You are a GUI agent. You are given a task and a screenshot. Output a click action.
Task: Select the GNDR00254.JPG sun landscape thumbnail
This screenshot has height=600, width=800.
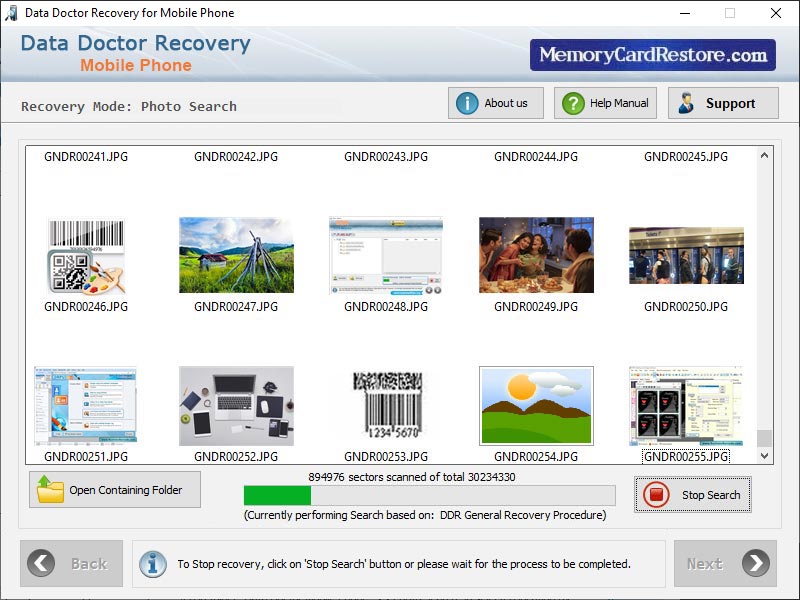coord(535,404)
